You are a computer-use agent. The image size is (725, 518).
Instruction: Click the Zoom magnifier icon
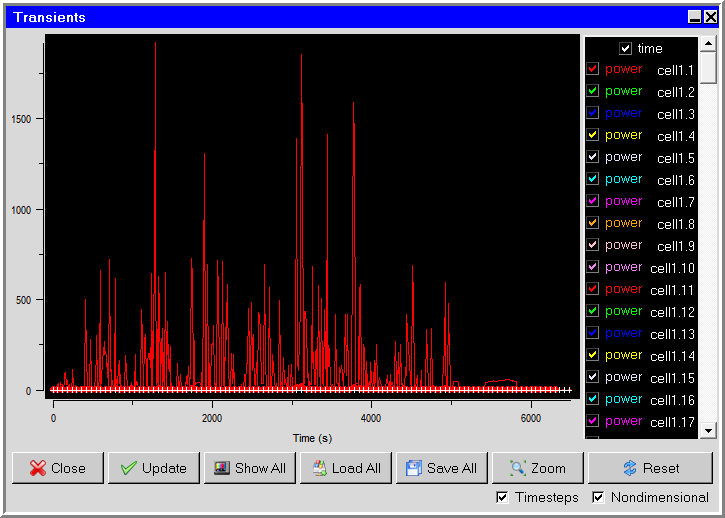pyautogui.click(x=517, y=468)
